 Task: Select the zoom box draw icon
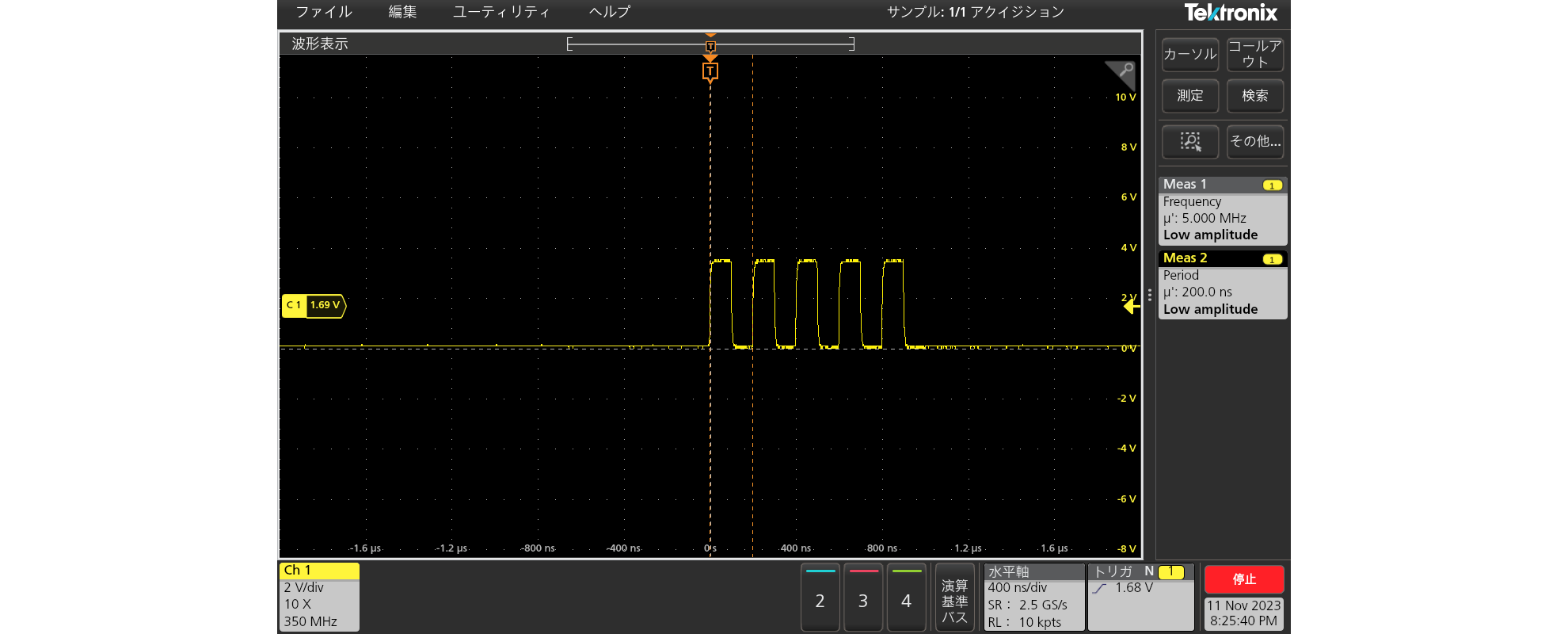coord(1189,142)
